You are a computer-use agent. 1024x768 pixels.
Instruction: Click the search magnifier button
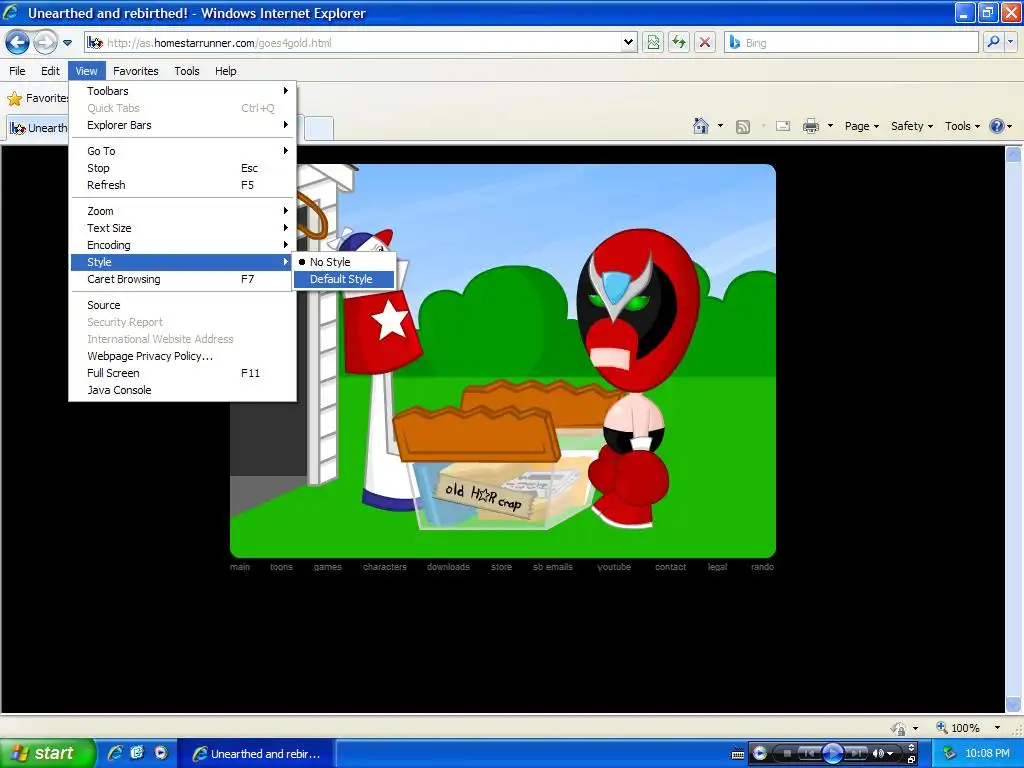(993, 42)
